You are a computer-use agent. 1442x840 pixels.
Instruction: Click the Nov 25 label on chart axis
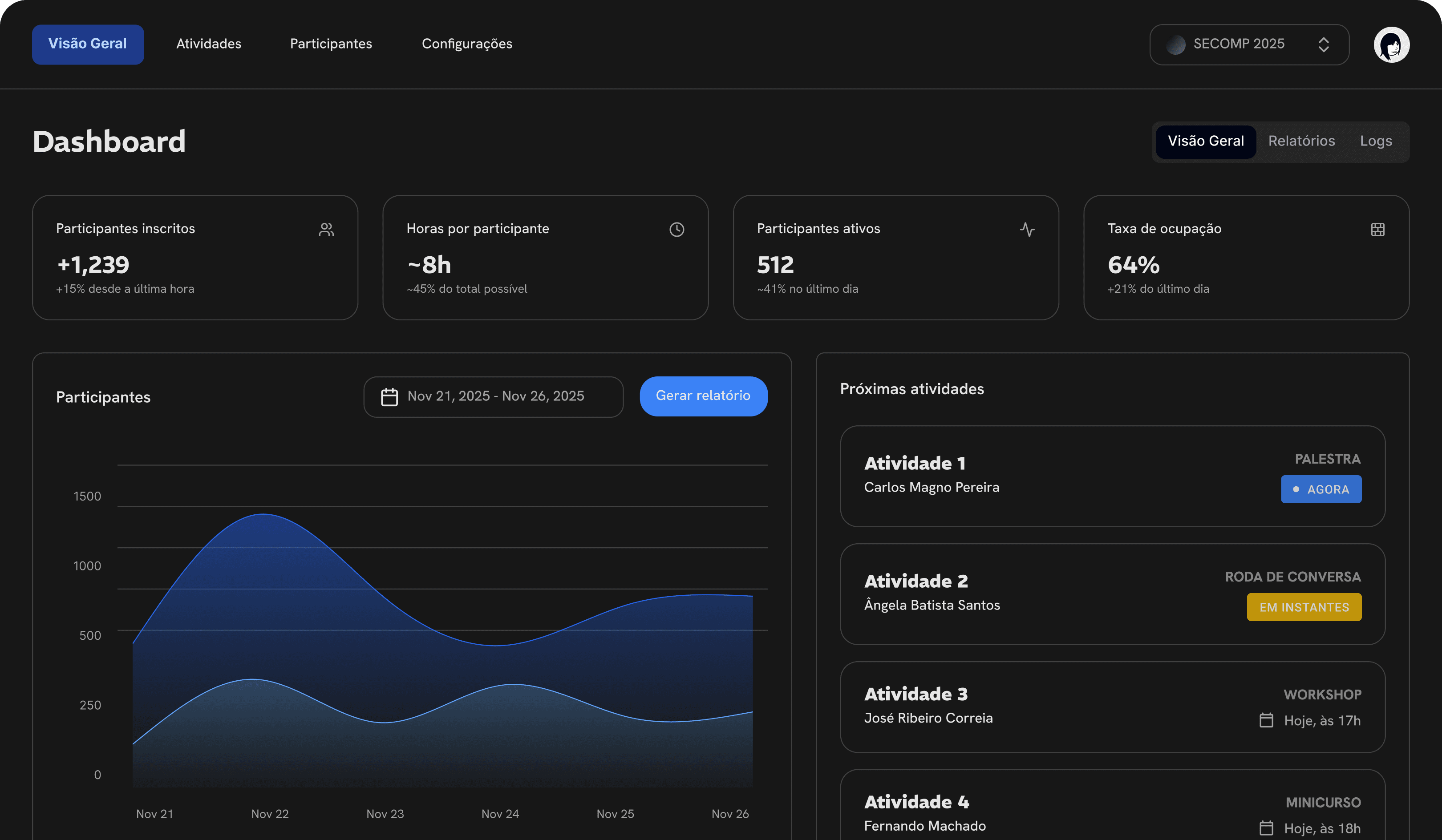pyautogui.click(x=615, y=814)
